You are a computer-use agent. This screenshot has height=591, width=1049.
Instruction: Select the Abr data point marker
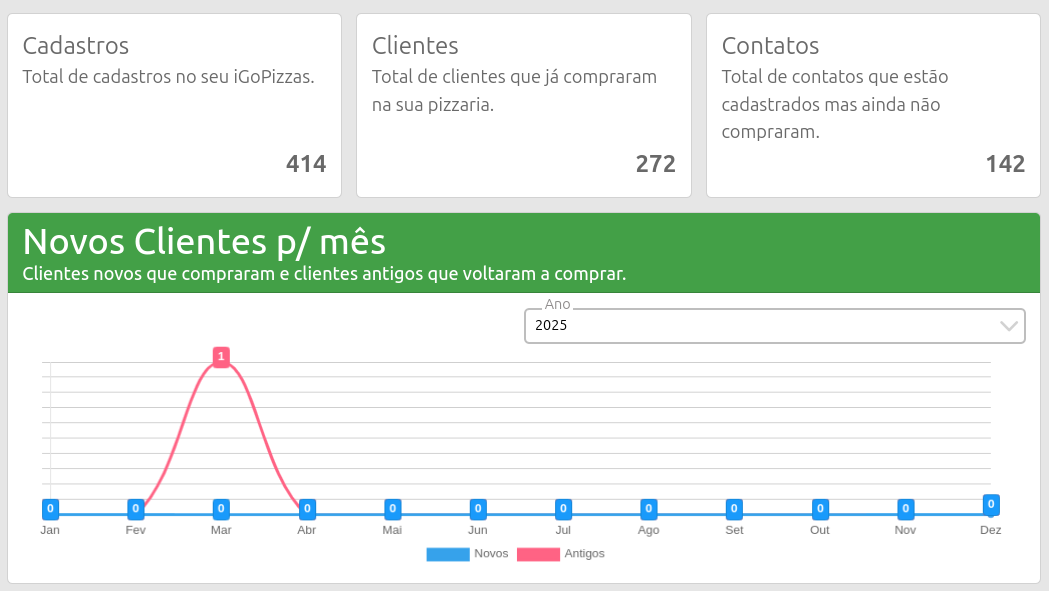(x=307, y=508)
